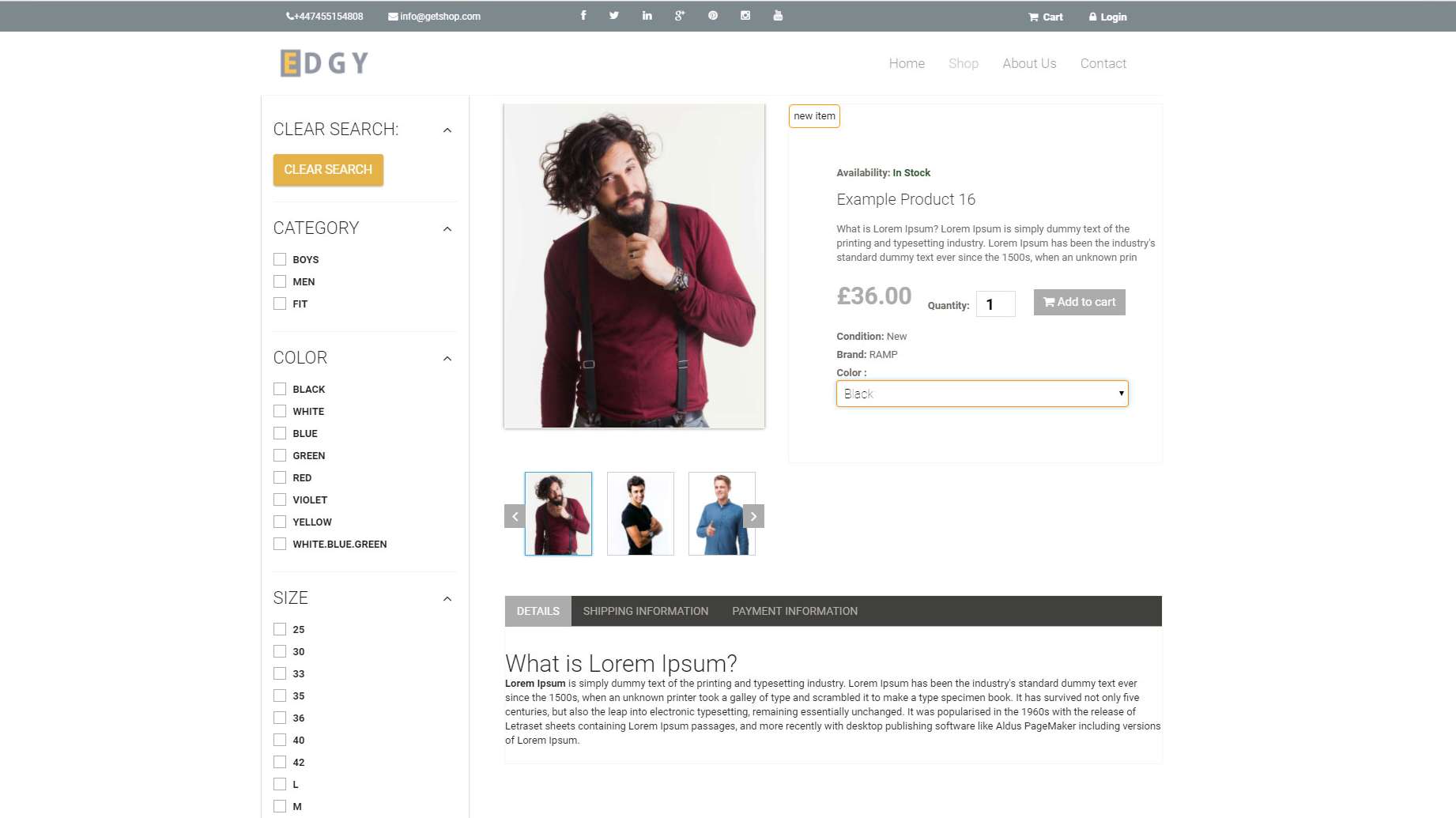1456x818 pixels.
Task: Show next product thumbnail with right arrow
Action: pos(754,516)
